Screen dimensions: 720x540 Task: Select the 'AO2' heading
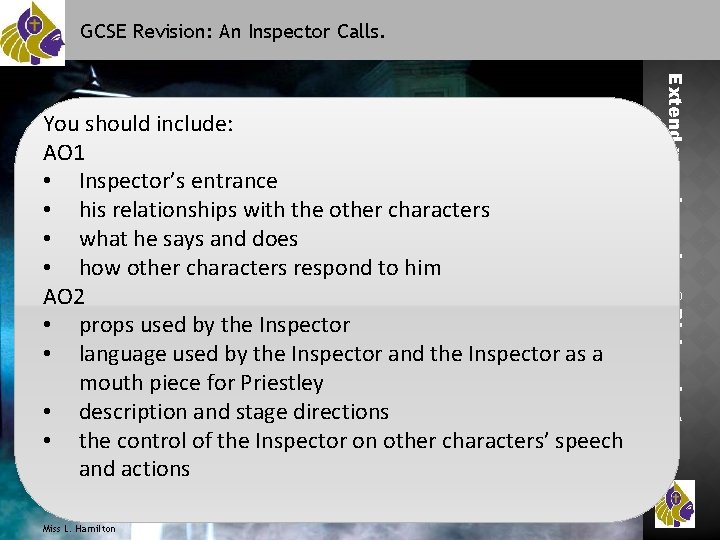click(x=64, y=296)
